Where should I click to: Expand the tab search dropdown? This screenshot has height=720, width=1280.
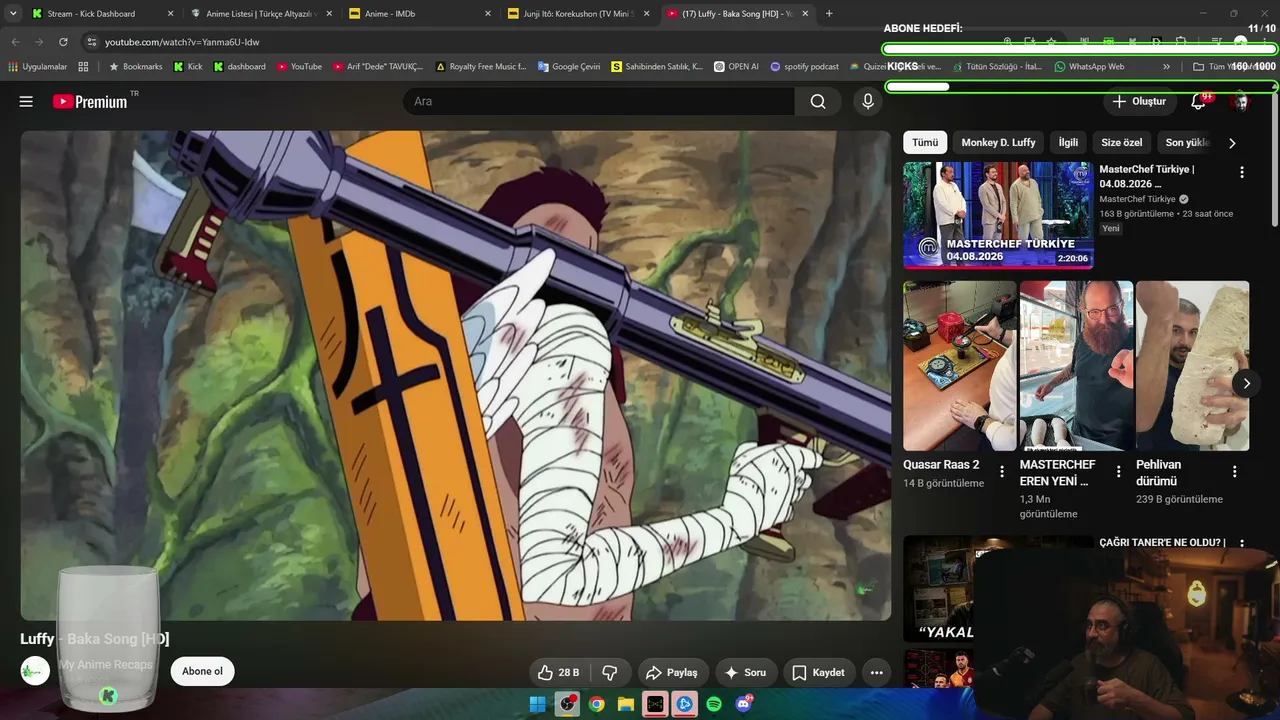pyautogui.click(x=13, y=14)
